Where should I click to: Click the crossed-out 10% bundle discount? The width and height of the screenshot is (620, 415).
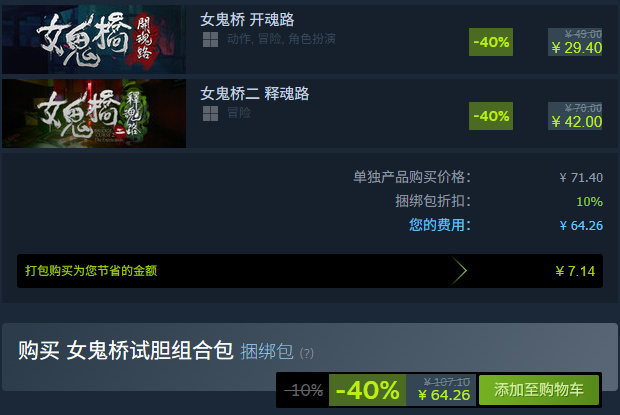[x=304, y=390]
